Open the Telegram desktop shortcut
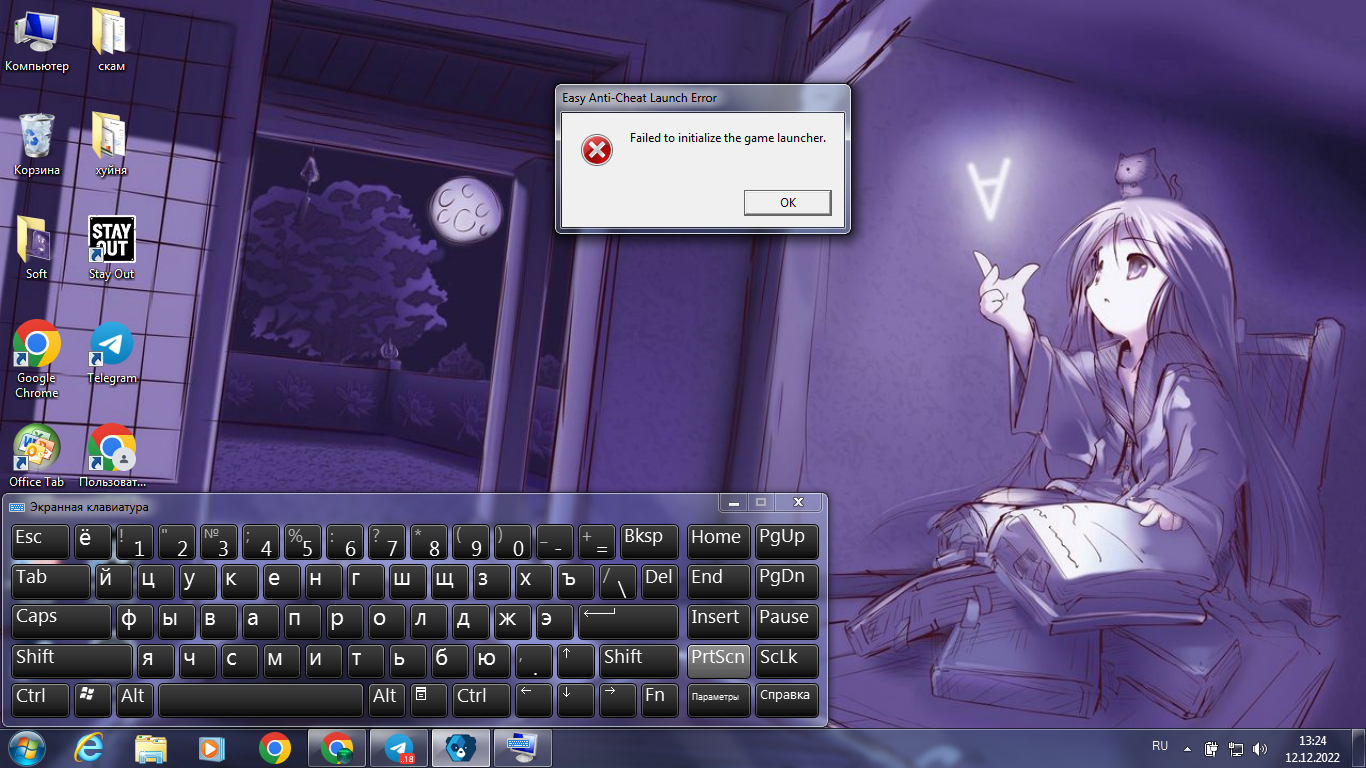 click(111, 345)
